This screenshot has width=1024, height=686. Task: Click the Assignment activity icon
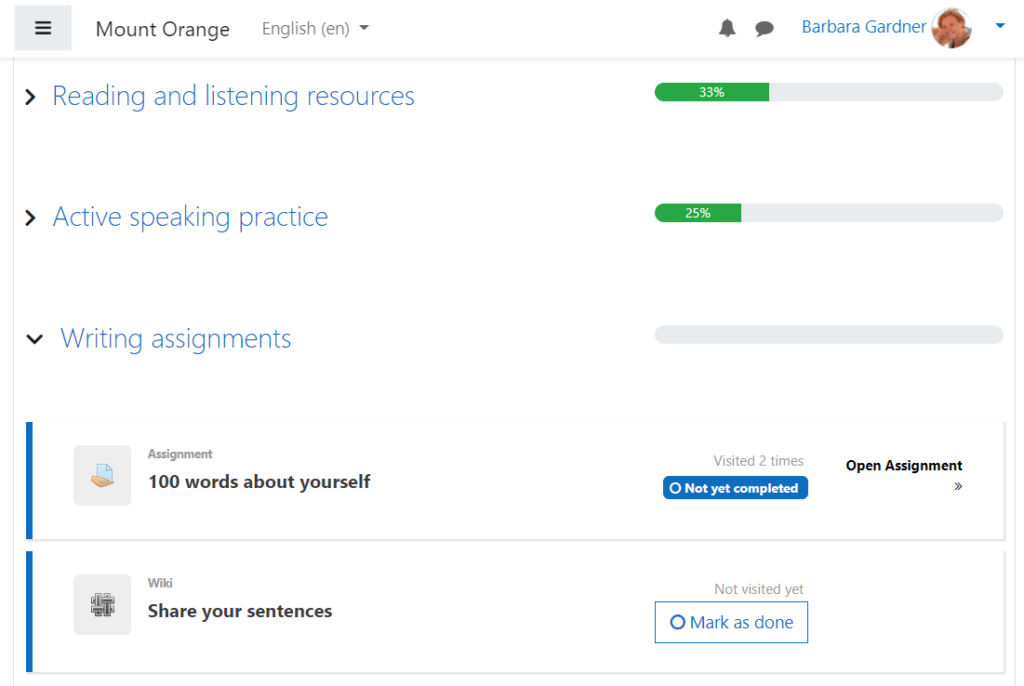click(x=102, y=475)
